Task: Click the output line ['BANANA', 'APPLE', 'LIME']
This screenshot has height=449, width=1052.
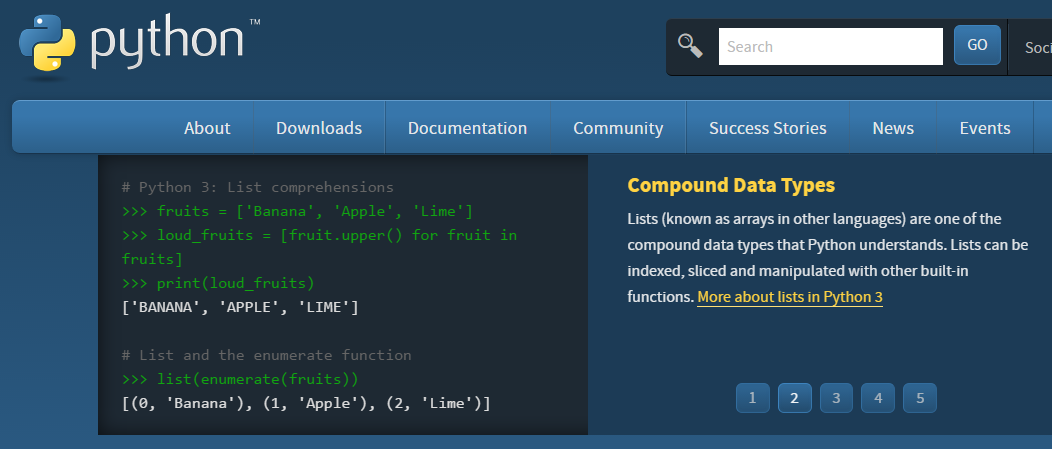Action: pos(240,307)
